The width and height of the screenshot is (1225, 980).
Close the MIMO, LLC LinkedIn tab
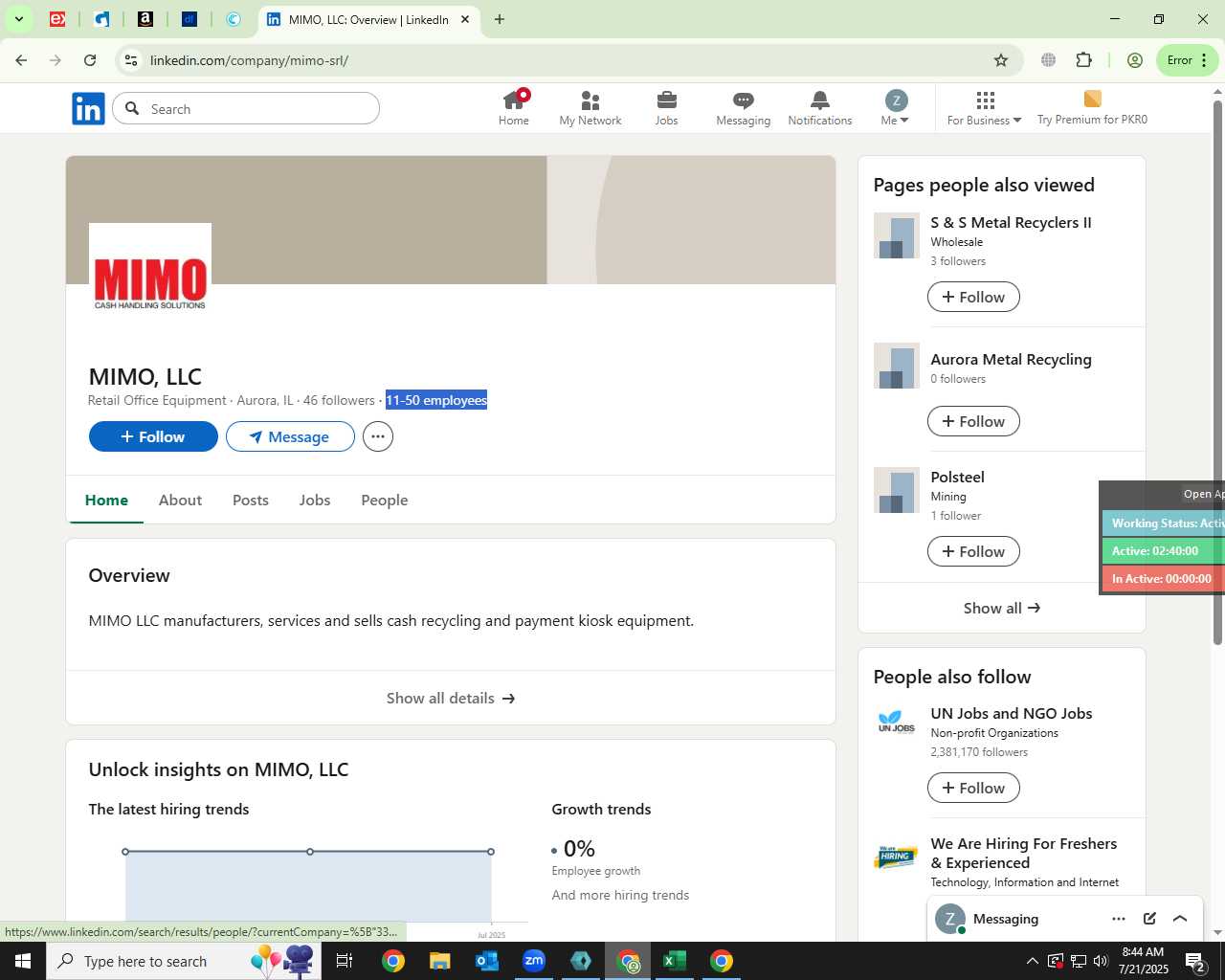[x=465, y=19]
